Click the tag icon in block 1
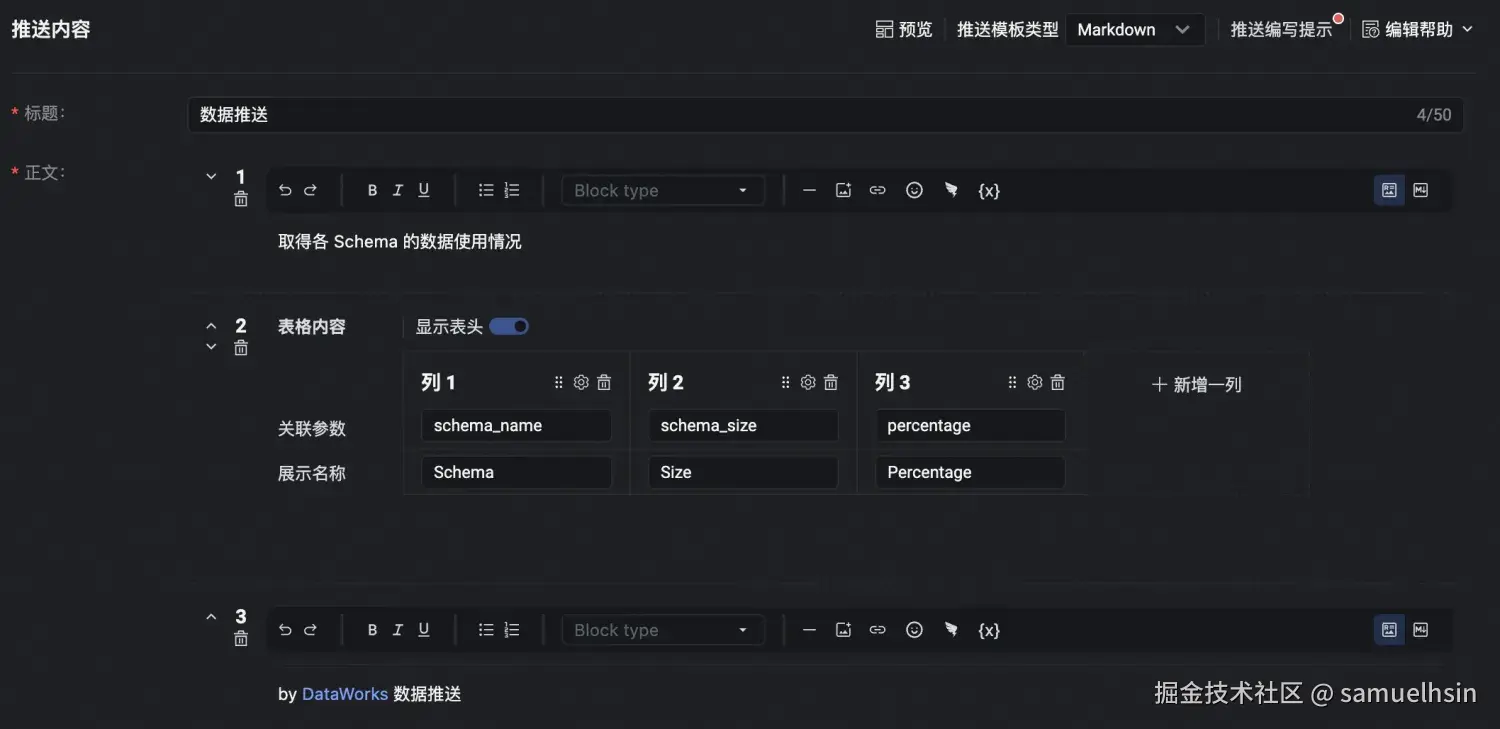1500x729 pixels. 951,190
